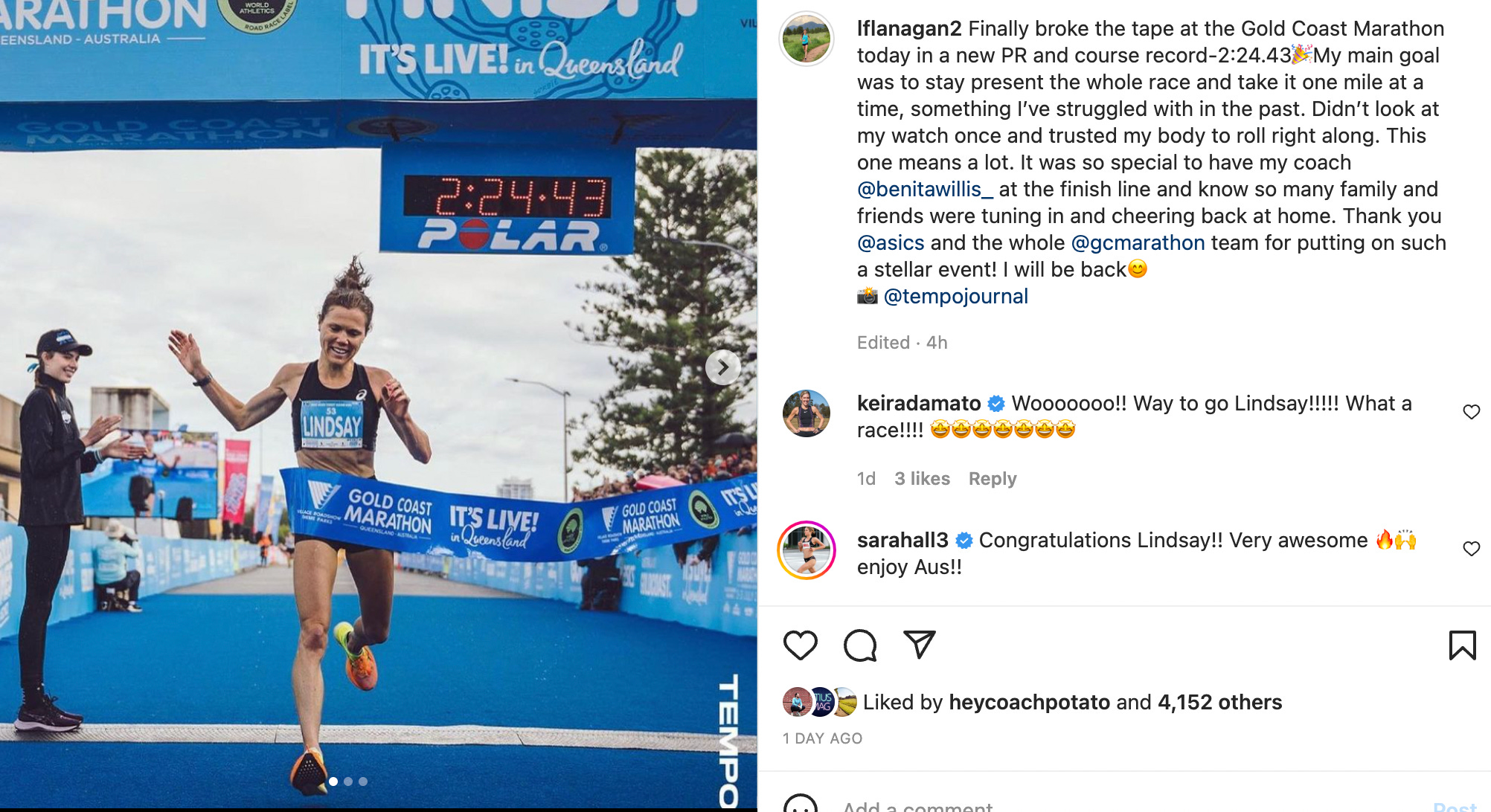1491x812 pixels.
Task: Show 3 likes on keiradamato comment
Action: click(922, 479)
